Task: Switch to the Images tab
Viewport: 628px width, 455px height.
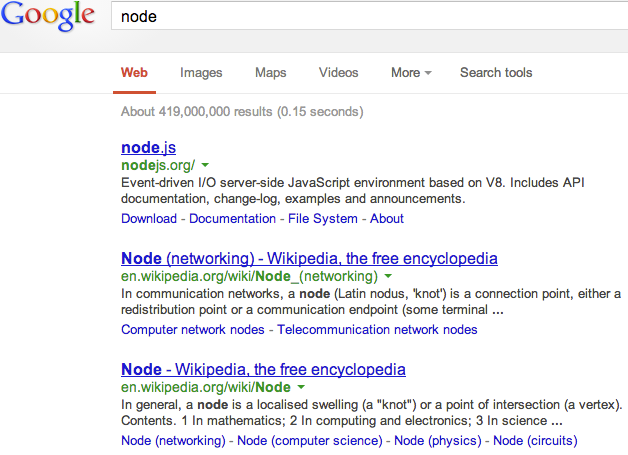Action: 201,72
